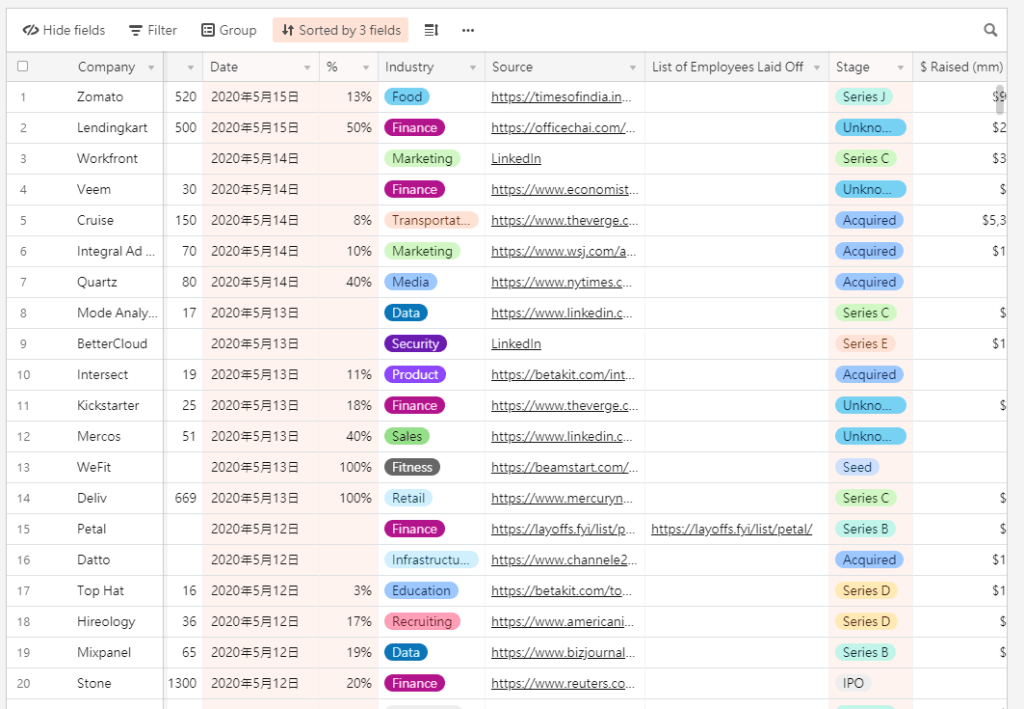The width and height of the screenshot is (1024, 709).
Task: Click Infrastructure tag in Datto row
Action: click(x=431, y=559)
